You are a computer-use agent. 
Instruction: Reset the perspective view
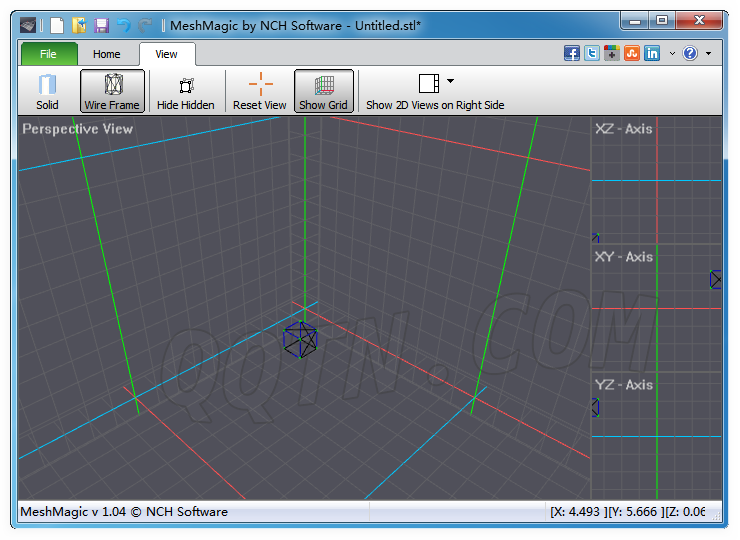(x=259, y=91)
